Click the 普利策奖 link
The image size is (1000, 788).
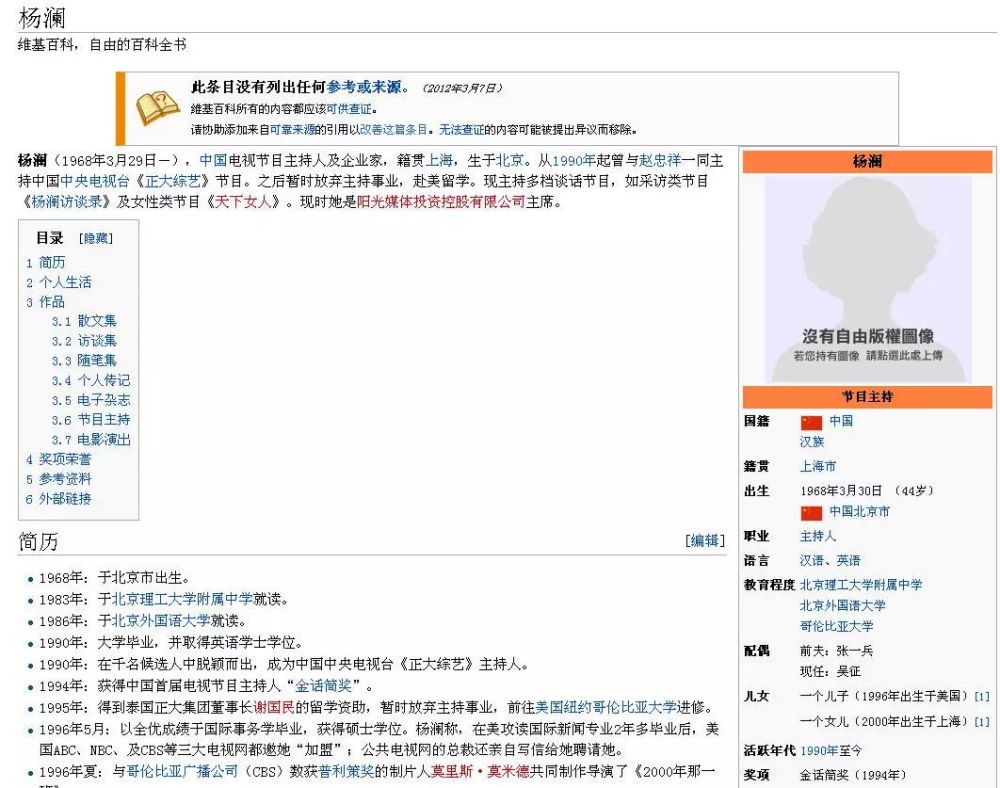click(x=346, y=772)
